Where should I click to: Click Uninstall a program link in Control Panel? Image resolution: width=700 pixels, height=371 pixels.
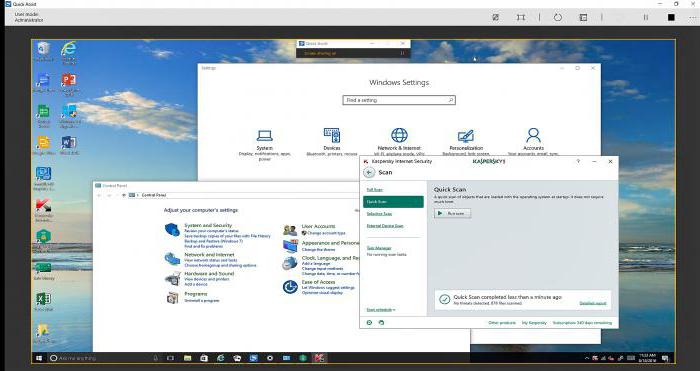(x=202, y=301)
